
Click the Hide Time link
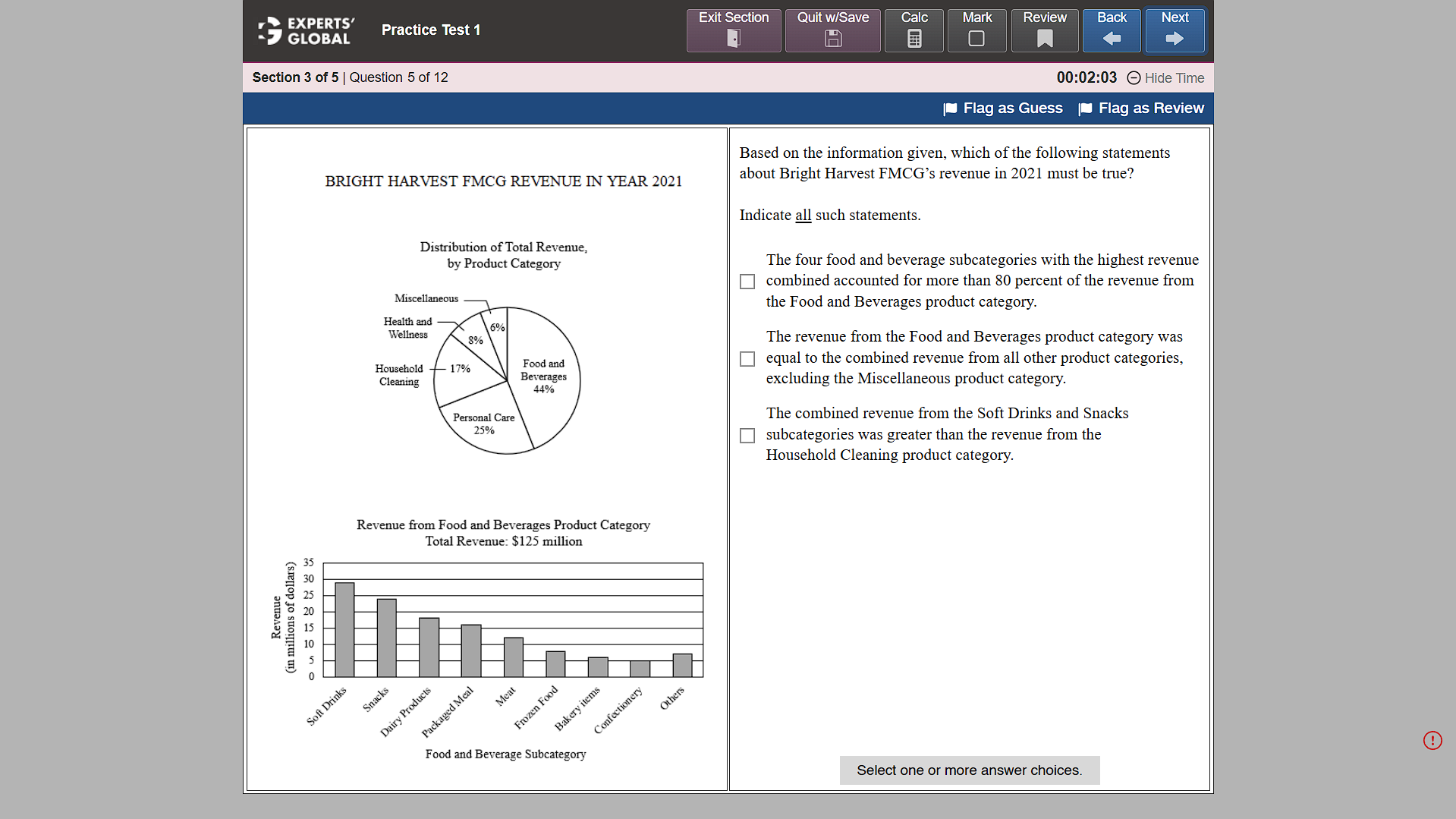[x=1174, y=78]
